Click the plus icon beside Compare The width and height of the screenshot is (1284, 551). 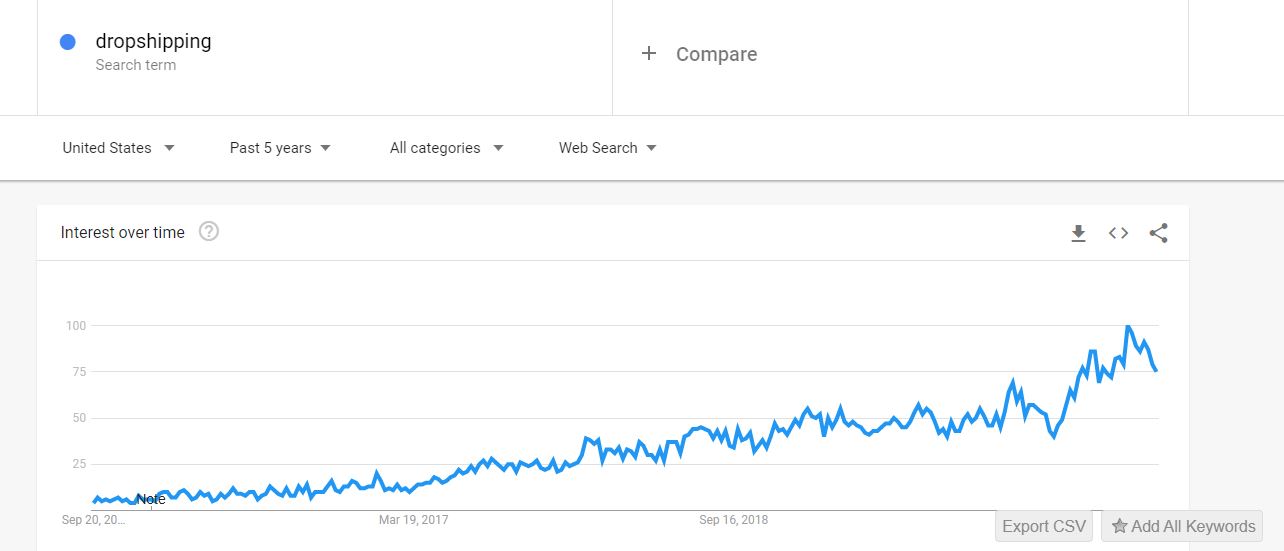(x=649, y=54)
